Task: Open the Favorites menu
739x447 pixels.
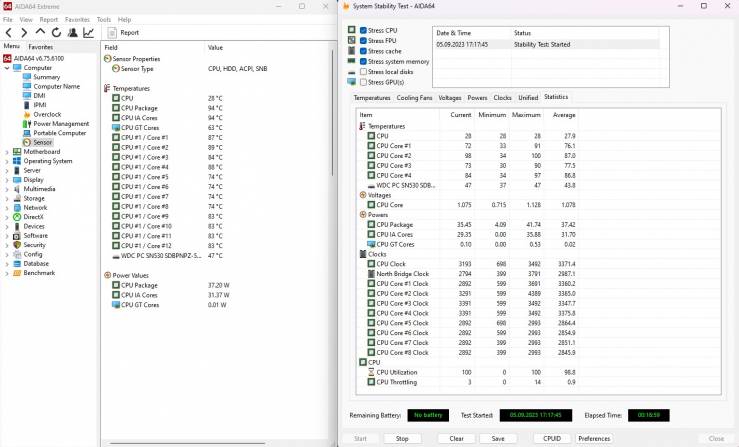Action: 77,19
